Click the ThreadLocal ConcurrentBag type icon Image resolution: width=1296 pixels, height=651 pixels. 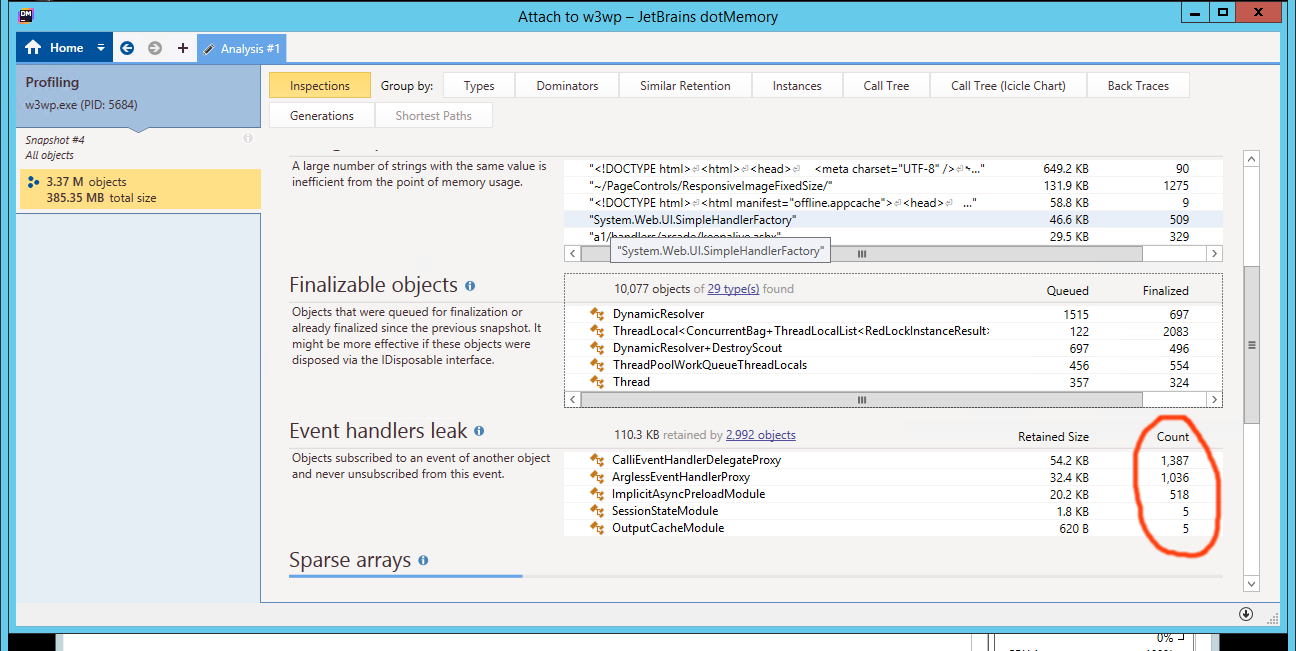pos(598,331)
